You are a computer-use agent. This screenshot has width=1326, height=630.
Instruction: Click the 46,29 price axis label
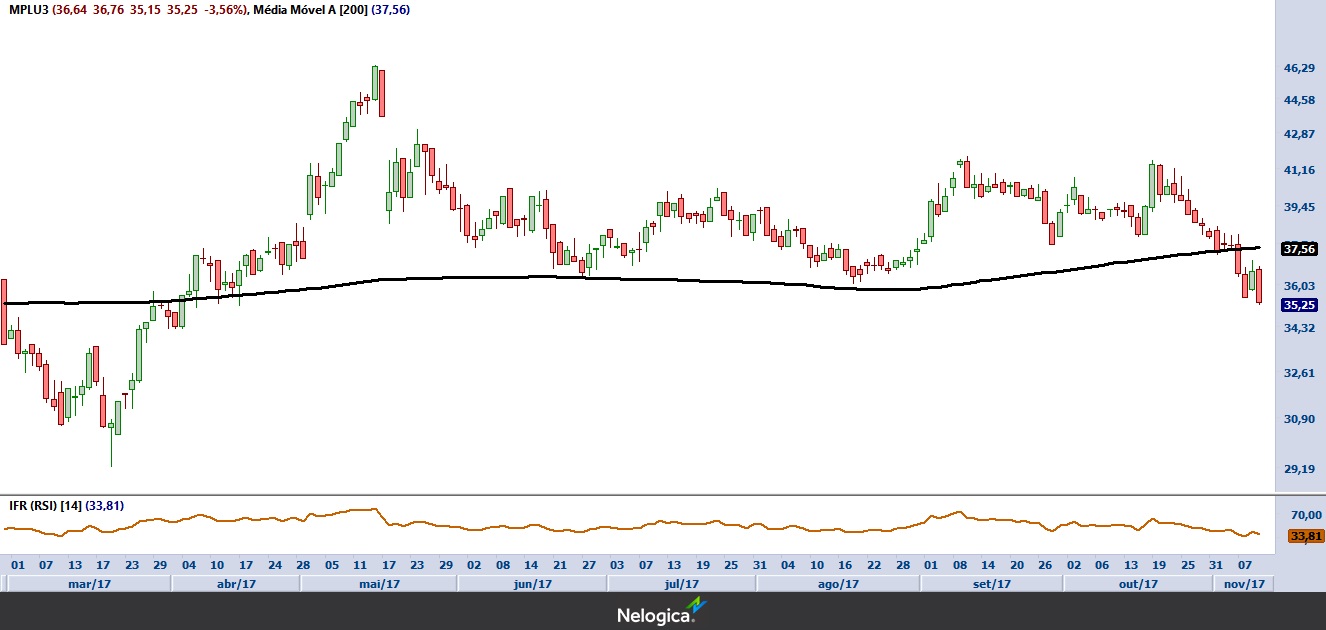pyautogui.click(x=1298, y=68)
